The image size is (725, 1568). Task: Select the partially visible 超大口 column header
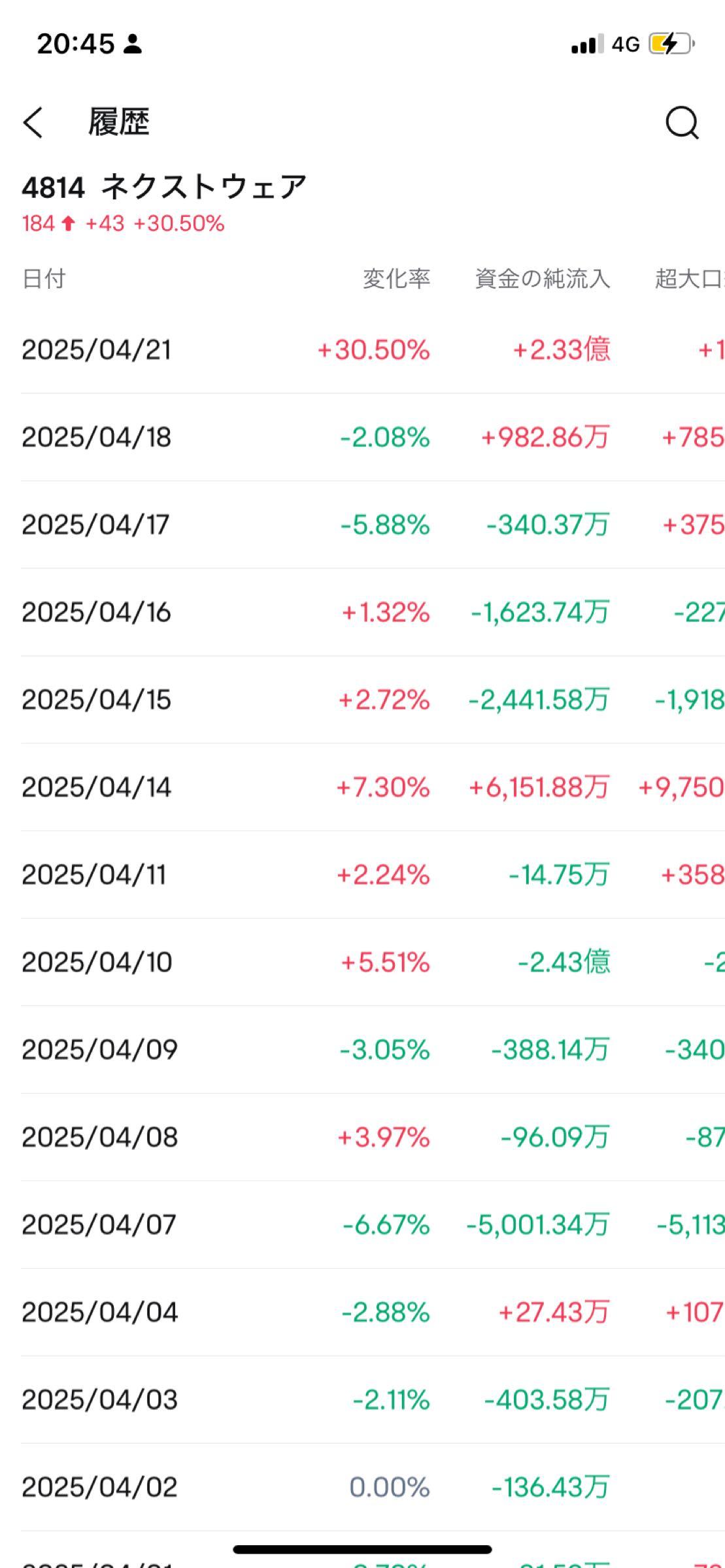point(690,278)
